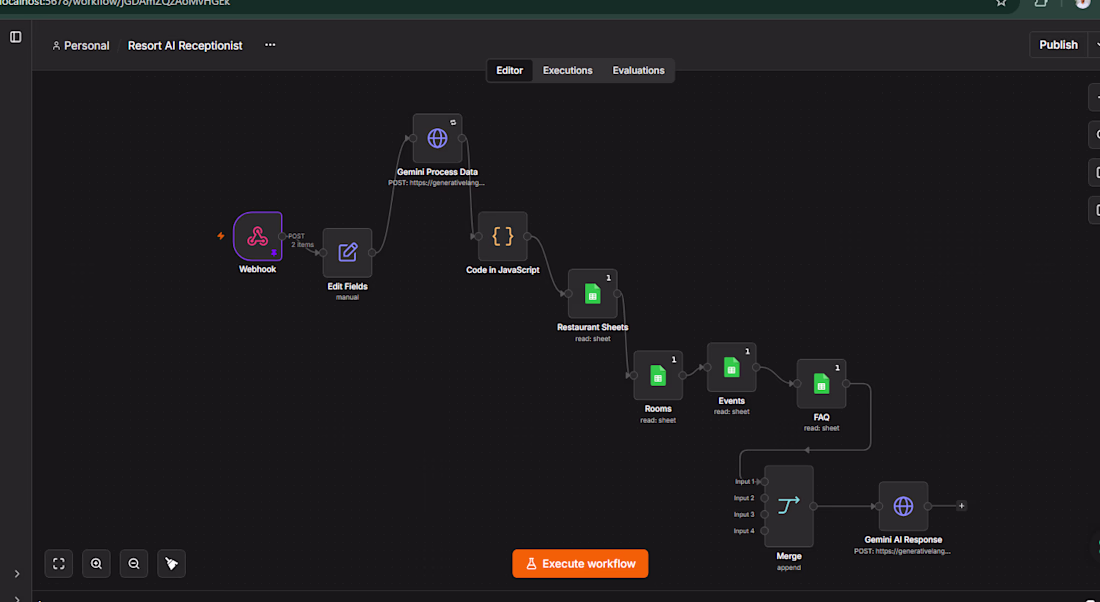Click the Merge node Input 4 connector
The width and height of the screenshot is (1100, 602).
[765, 531]
